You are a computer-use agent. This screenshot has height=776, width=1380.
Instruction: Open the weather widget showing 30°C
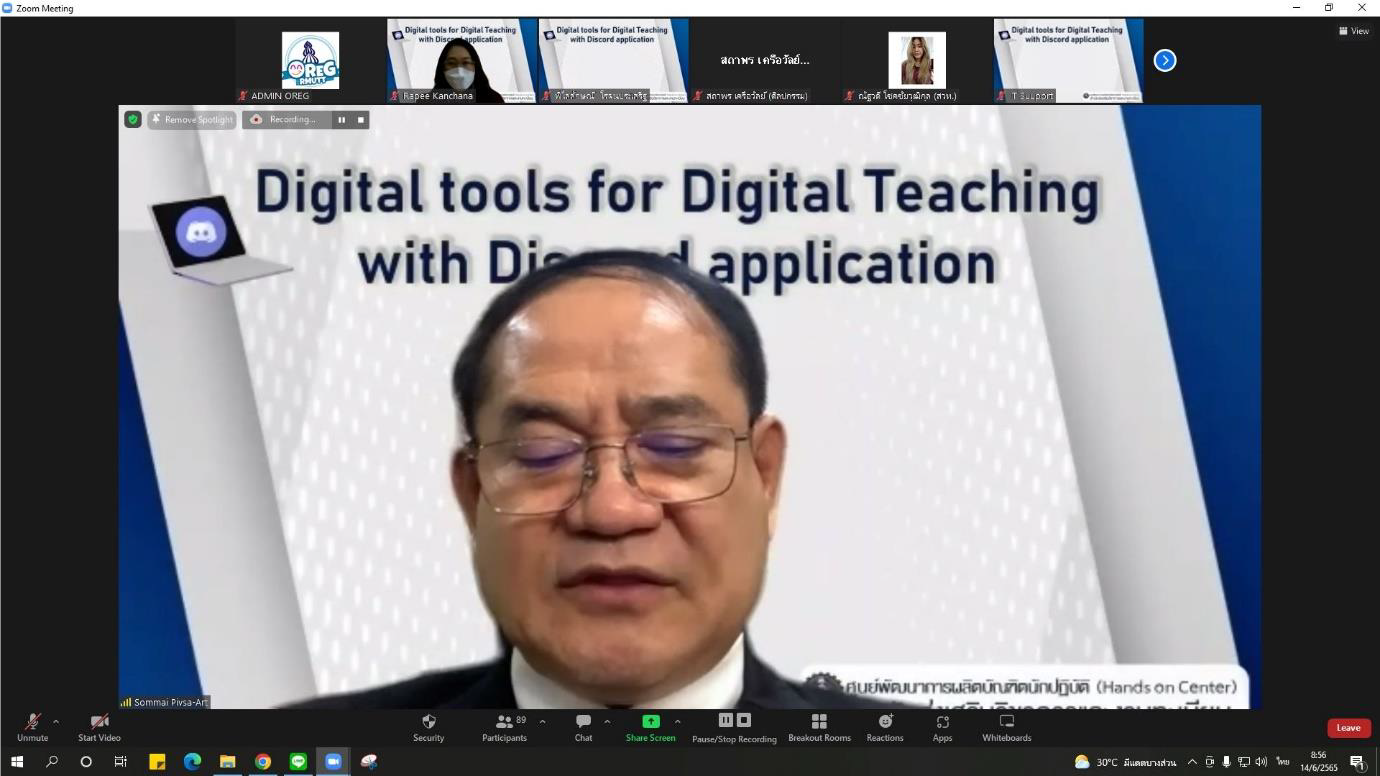pyautogui.click(x=1124, y=762)
